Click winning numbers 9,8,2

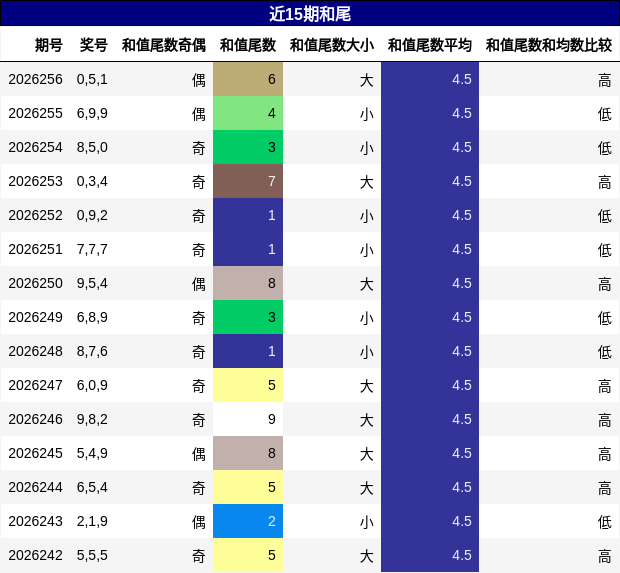click(92, 419)
